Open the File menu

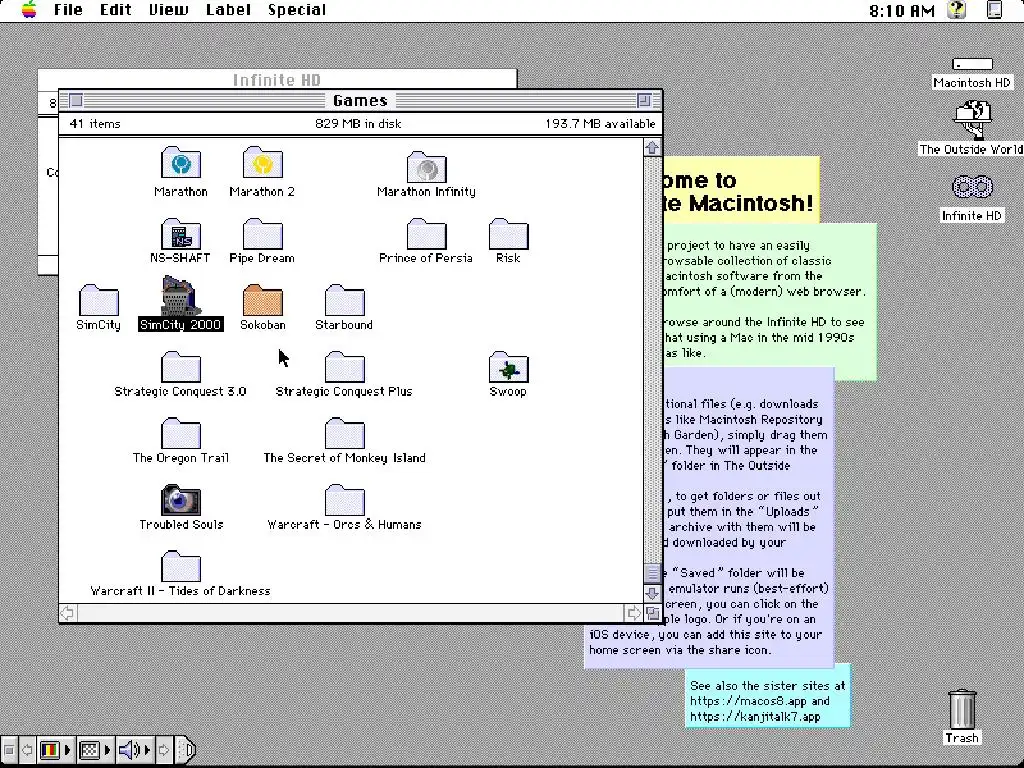point(68,10)
